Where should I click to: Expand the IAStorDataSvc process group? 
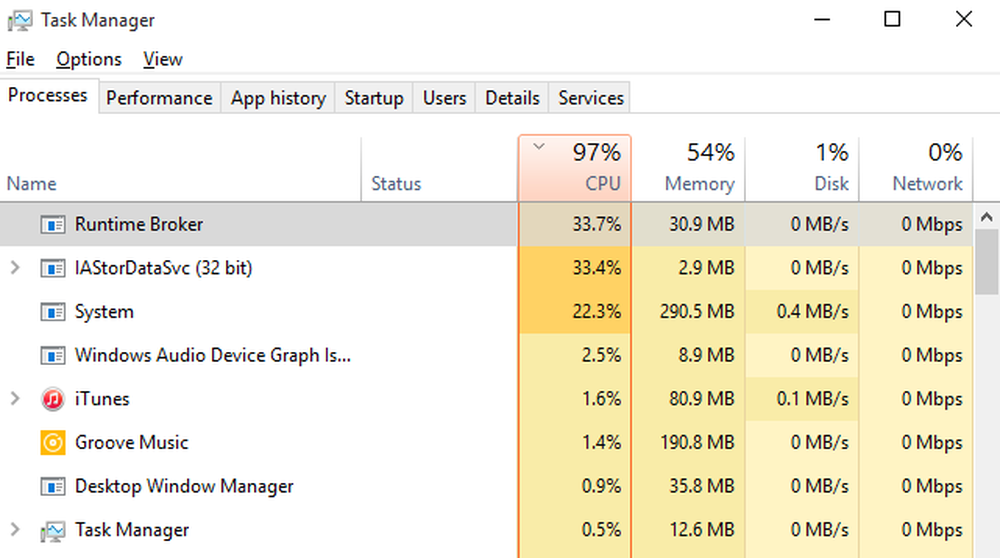[x=15, y=268]
